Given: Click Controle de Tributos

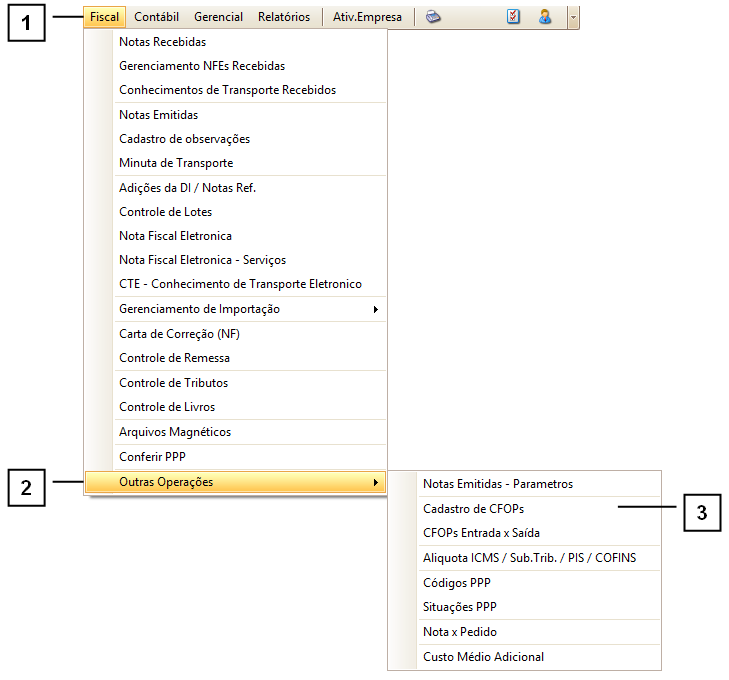Looking at the screenshot, I should tap(173, 383).
